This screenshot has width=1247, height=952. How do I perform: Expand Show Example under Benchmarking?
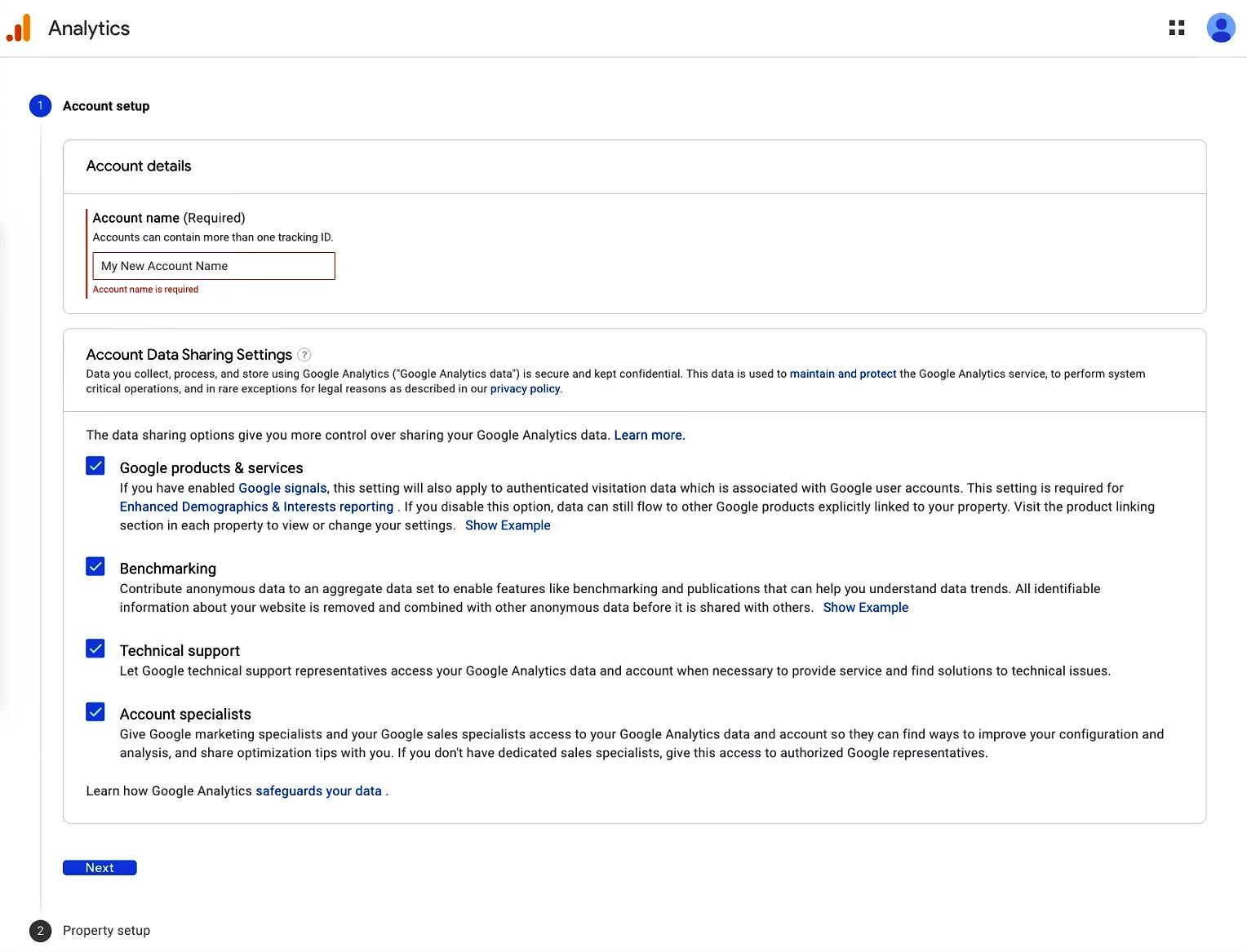point(865,608)
